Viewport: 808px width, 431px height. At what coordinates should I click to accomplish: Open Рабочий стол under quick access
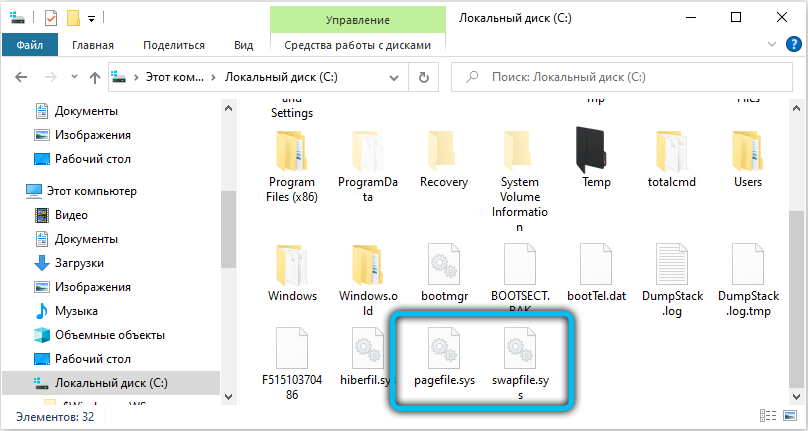(93, 159)
